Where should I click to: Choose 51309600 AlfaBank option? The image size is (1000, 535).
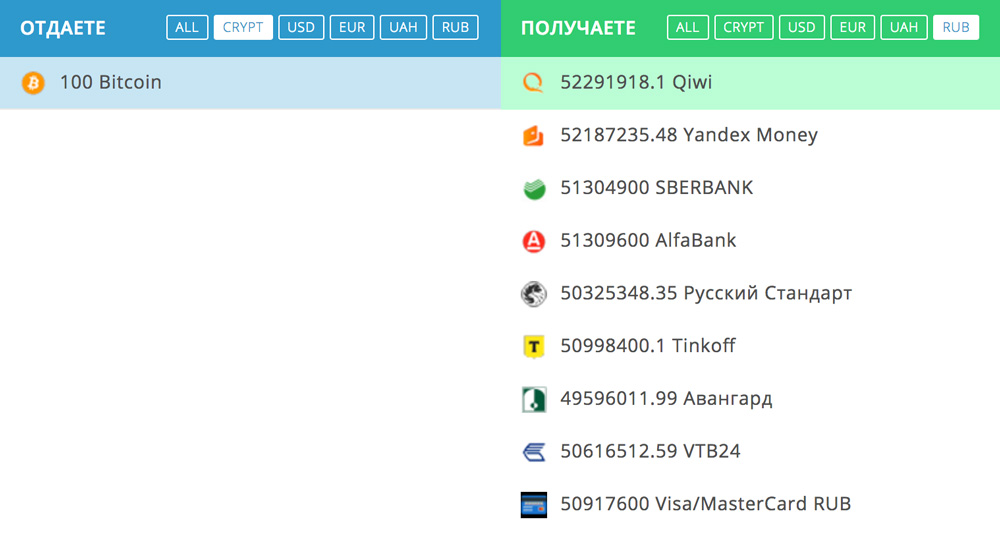coord(750,241)
